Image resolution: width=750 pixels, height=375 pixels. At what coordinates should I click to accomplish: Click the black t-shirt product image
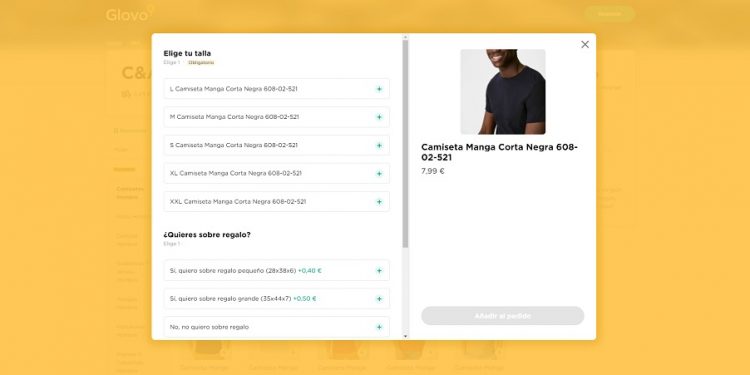[x=503, y=92]
